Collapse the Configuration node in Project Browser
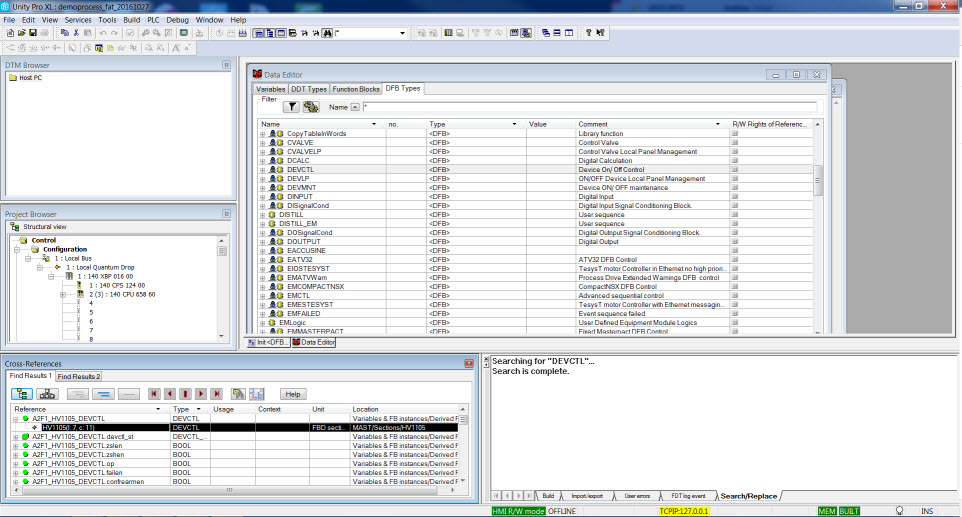 pyautogui.click(x=17, y=250)
